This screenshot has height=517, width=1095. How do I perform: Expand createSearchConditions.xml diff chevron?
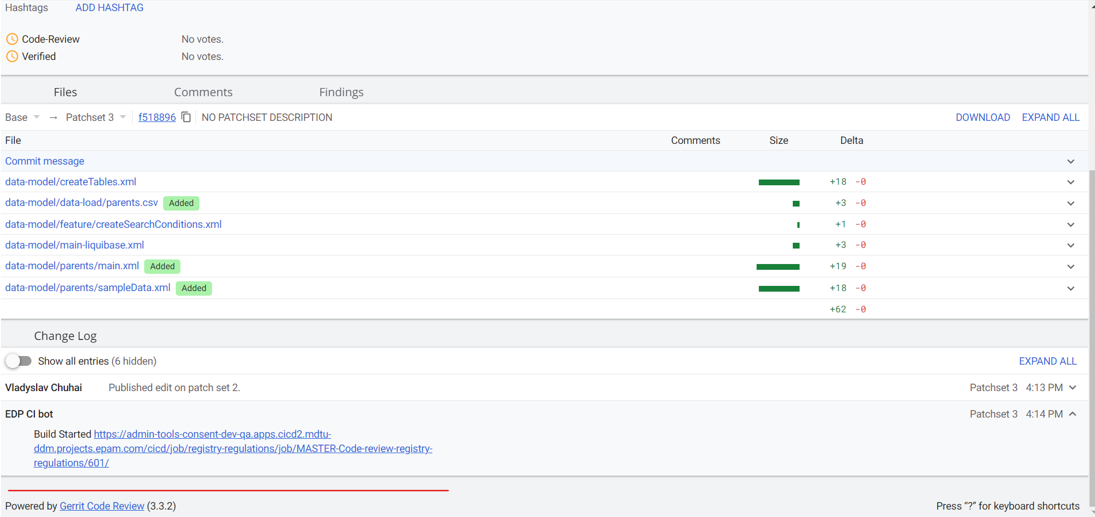pyautogui.click(x=1071, y=224)
